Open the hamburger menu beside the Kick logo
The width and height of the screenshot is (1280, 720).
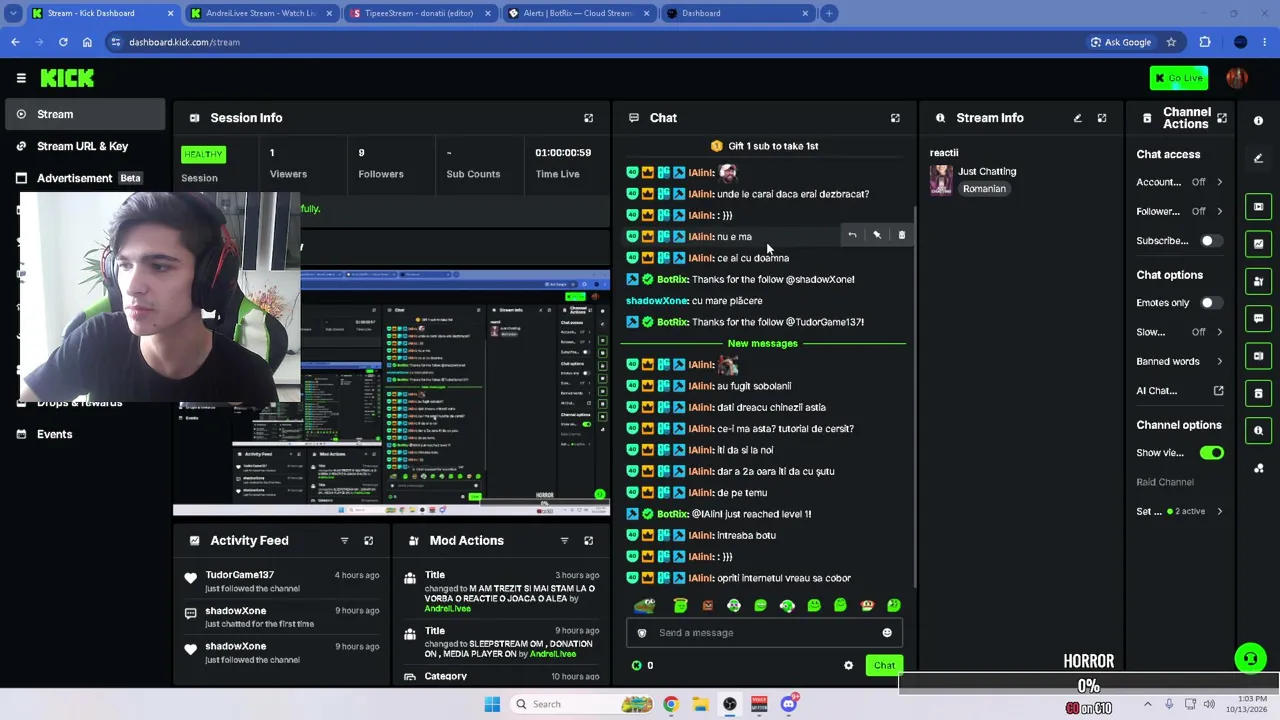coord(21,78)
